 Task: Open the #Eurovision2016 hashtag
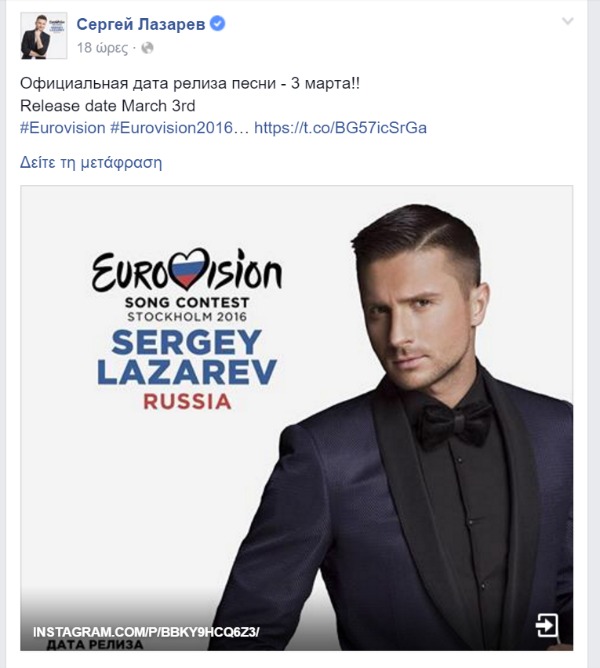pyautogui.click(x=179, y=128)
